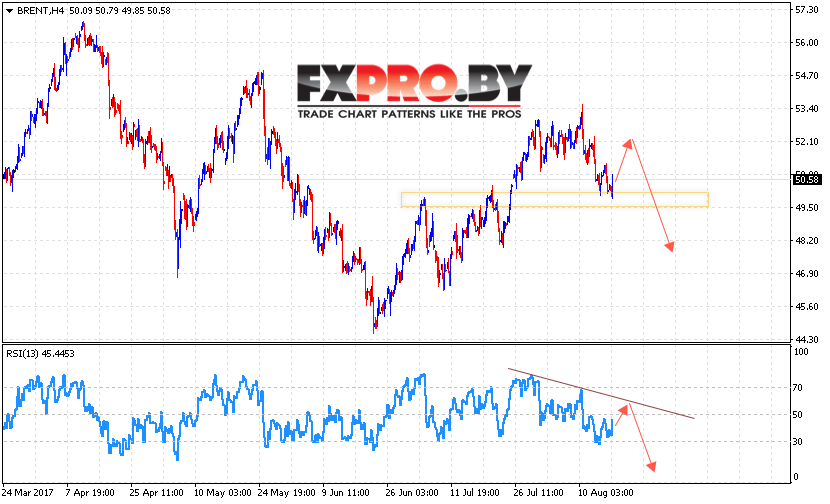
Task: Click the 54.70 price axis label
Action: 807,76
